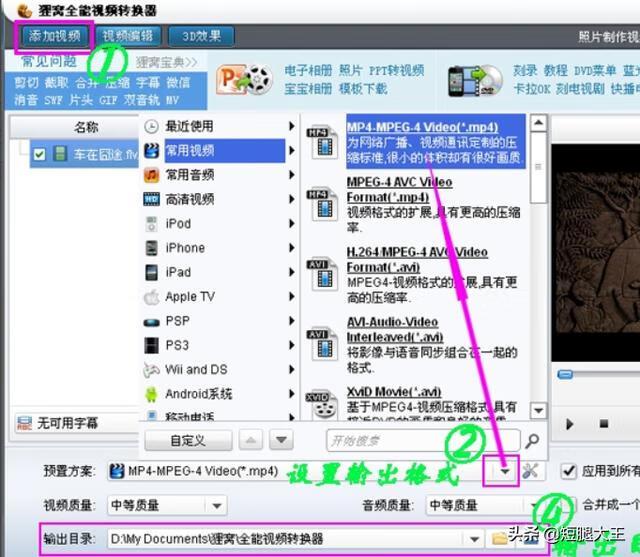Click the search magnifier icon
This screenshot has height=557, width=640.
pos(532,441)
